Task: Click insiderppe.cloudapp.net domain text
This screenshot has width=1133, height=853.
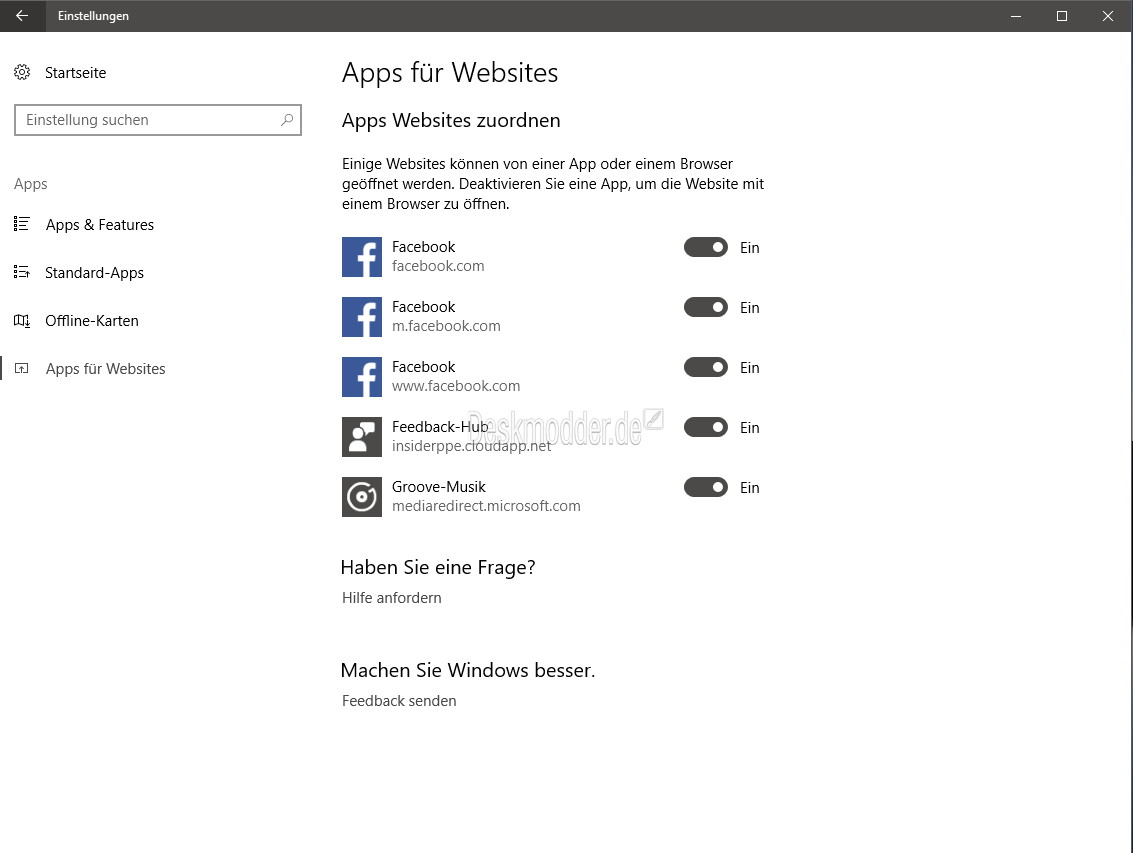Action: [471, 446]
